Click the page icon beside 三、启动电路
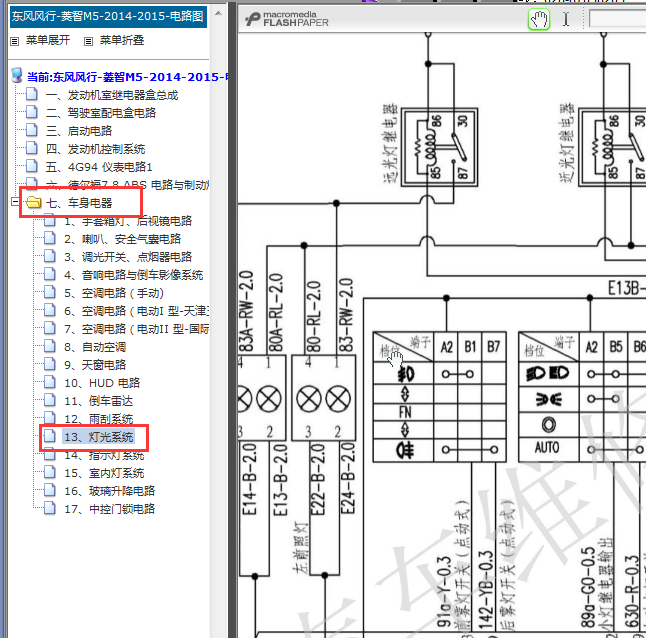The image size is (646, 638). pos(32,130)
